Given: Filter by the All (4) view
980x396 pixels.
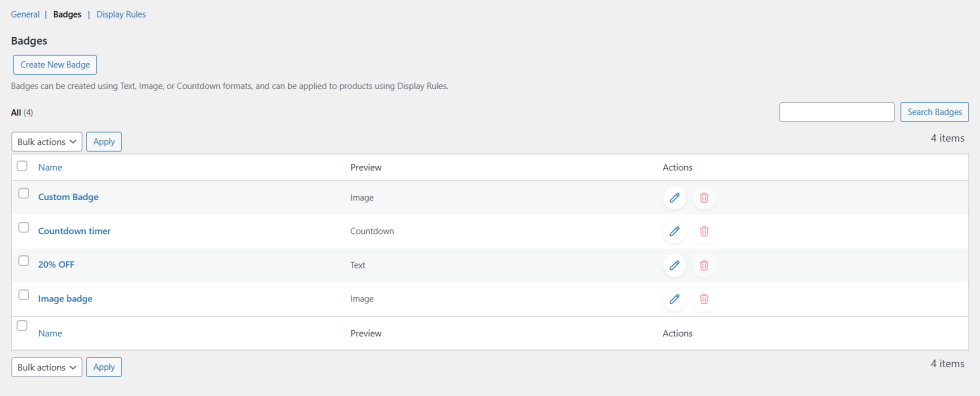Looking at the screenshot, I should tap(22, 112).
